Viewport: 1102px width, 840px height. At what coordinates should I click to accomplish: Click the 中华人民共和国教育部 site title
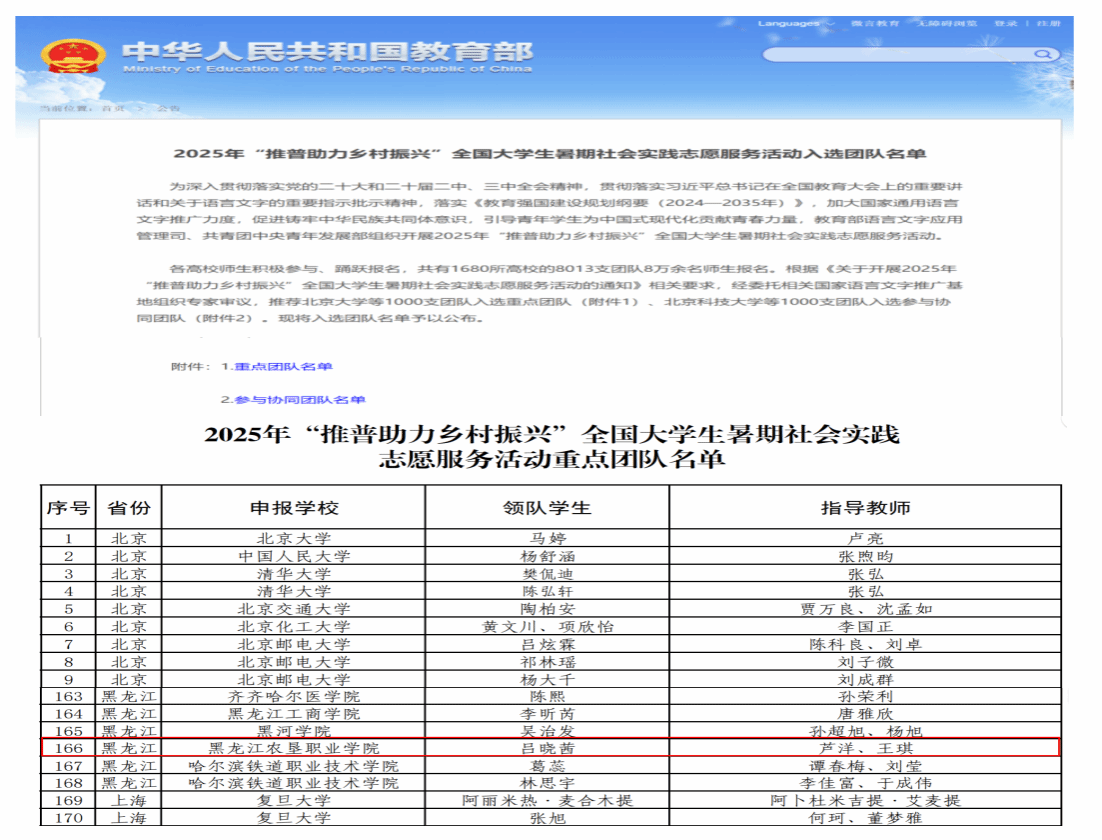click(x=327, y=51)
